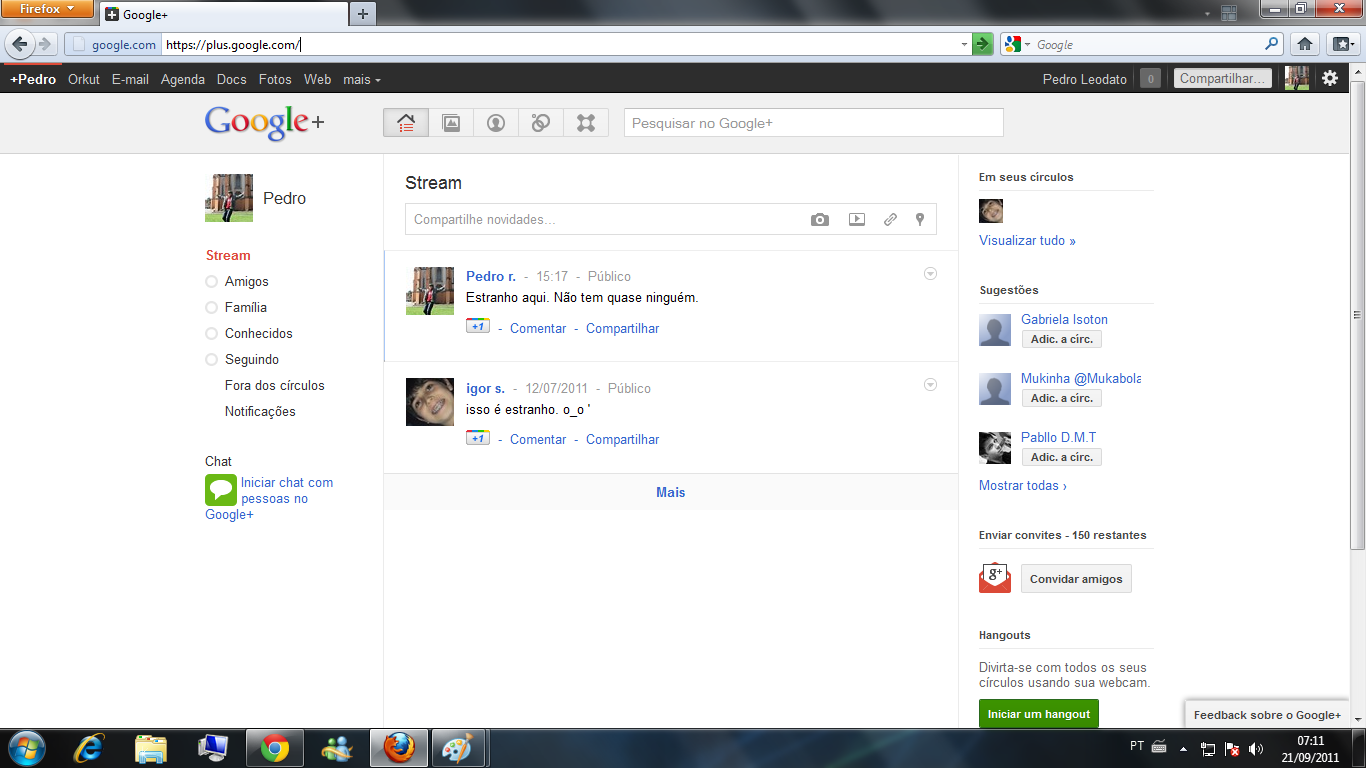Open E-mail in the Google bar
The width and height of the screenshot is (1366, 768).
[130, 79]
